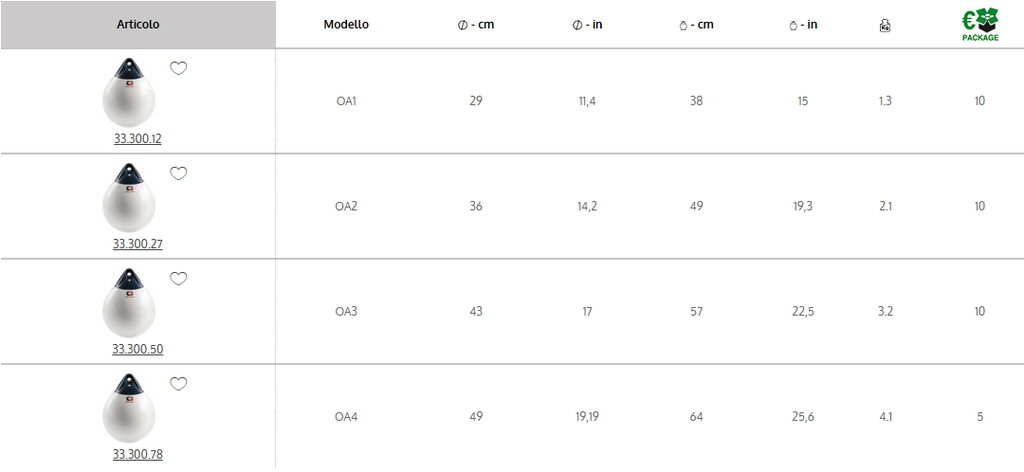Add item 33.300.12 to favorites with heart
Image resolution: width=1024 pixels, height=472 pixels.
coord(178,69)
